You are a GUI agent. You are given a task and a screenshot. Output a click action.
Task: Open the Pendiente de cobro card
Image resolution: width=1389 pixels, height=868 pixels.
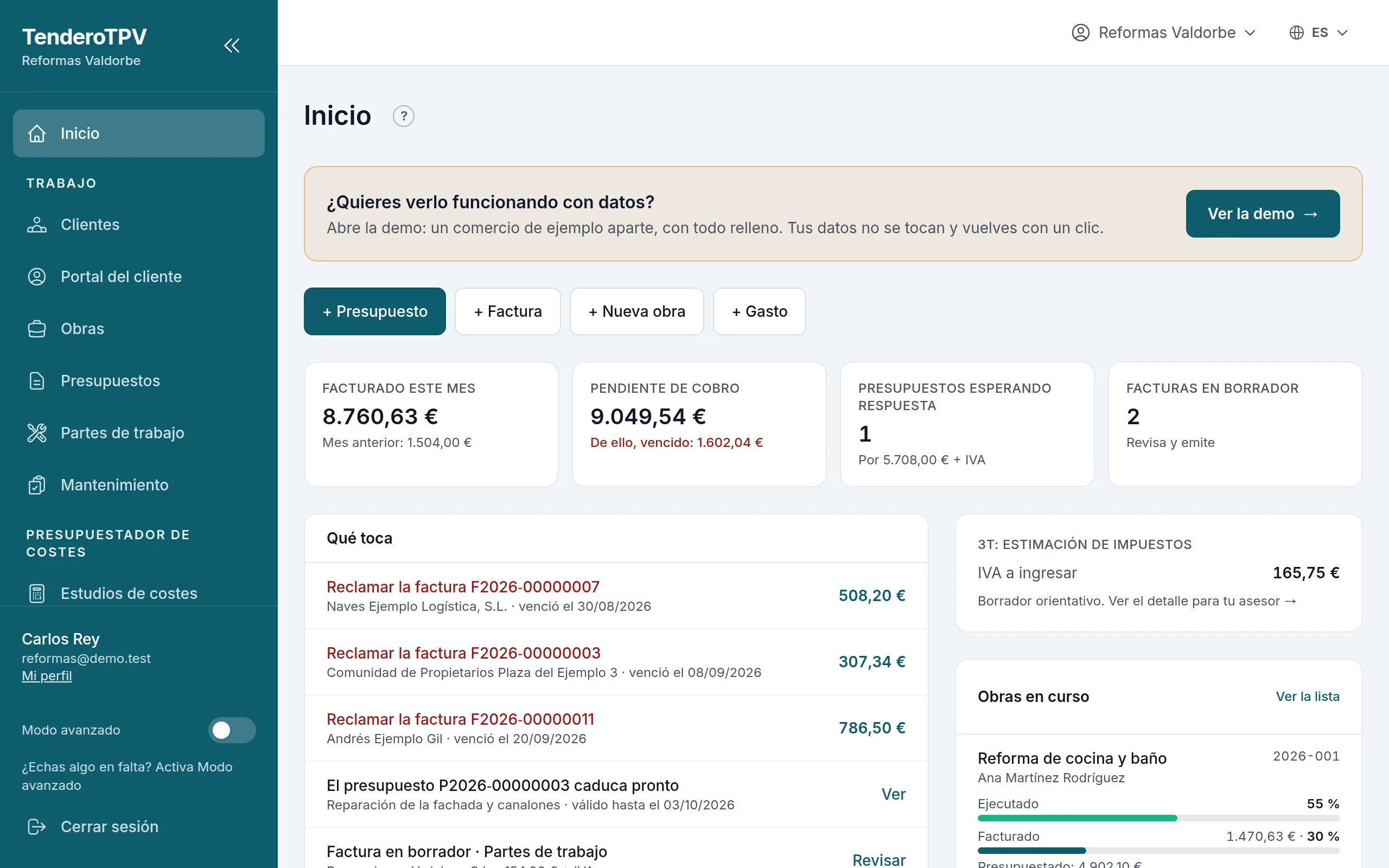(699, 424)
